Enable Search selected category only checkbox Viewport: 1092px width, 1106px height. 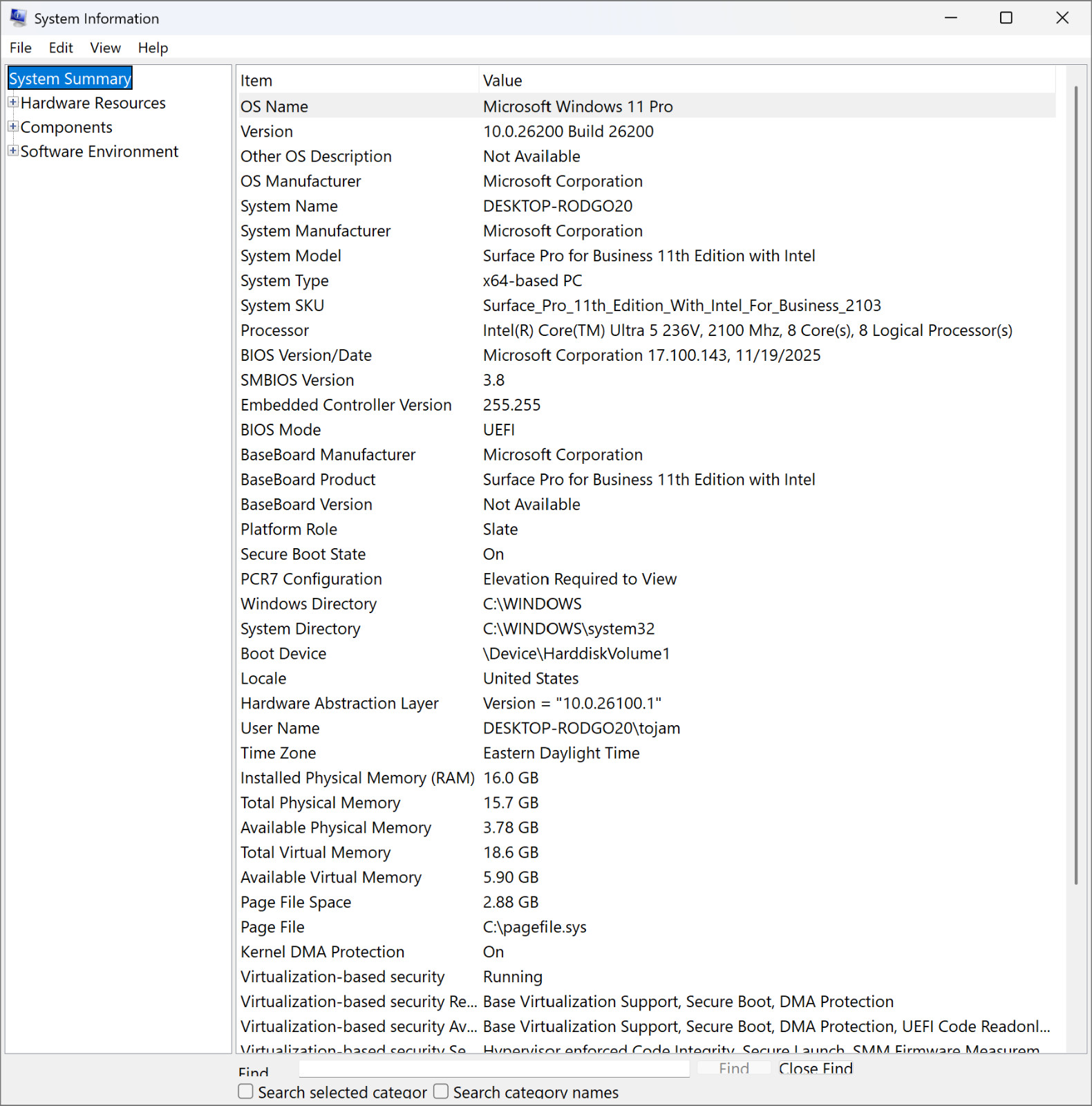(245, 1091)
